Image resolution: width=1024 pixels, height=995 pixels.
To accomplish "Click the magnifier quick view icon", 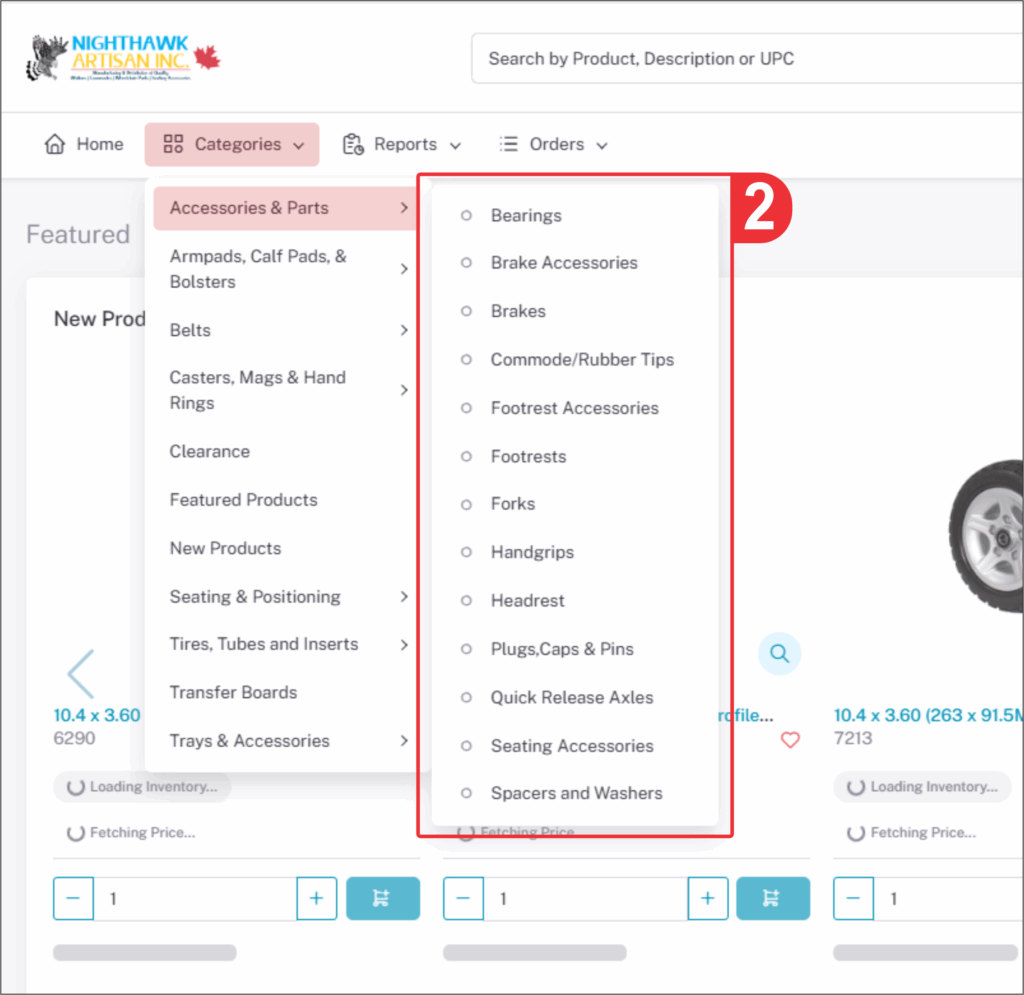I will tap(779, 654).
